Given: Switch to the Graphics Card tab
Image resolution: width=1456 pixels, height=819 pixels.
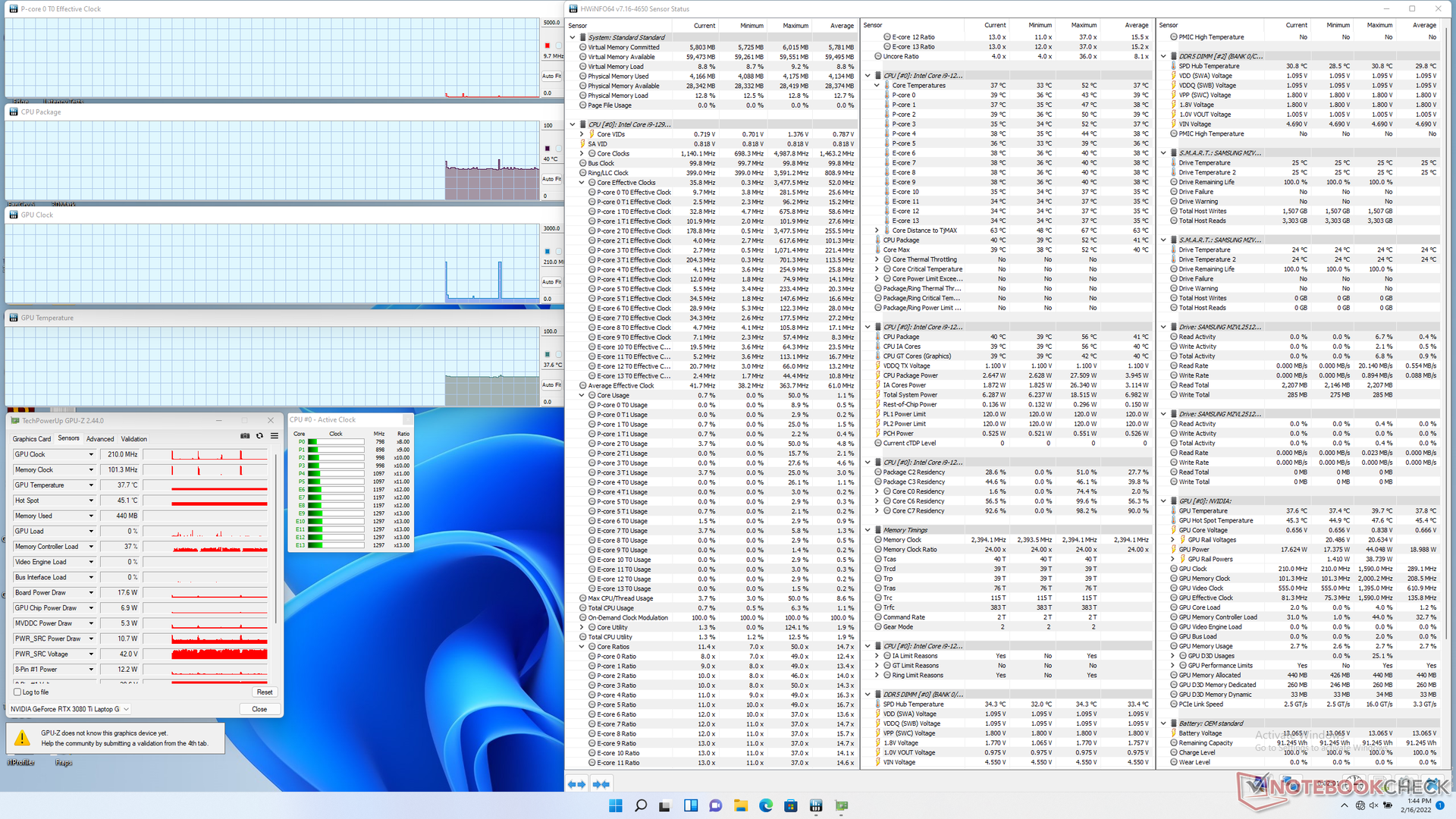Looking at the screenshot, I should [x=32, y=439].
